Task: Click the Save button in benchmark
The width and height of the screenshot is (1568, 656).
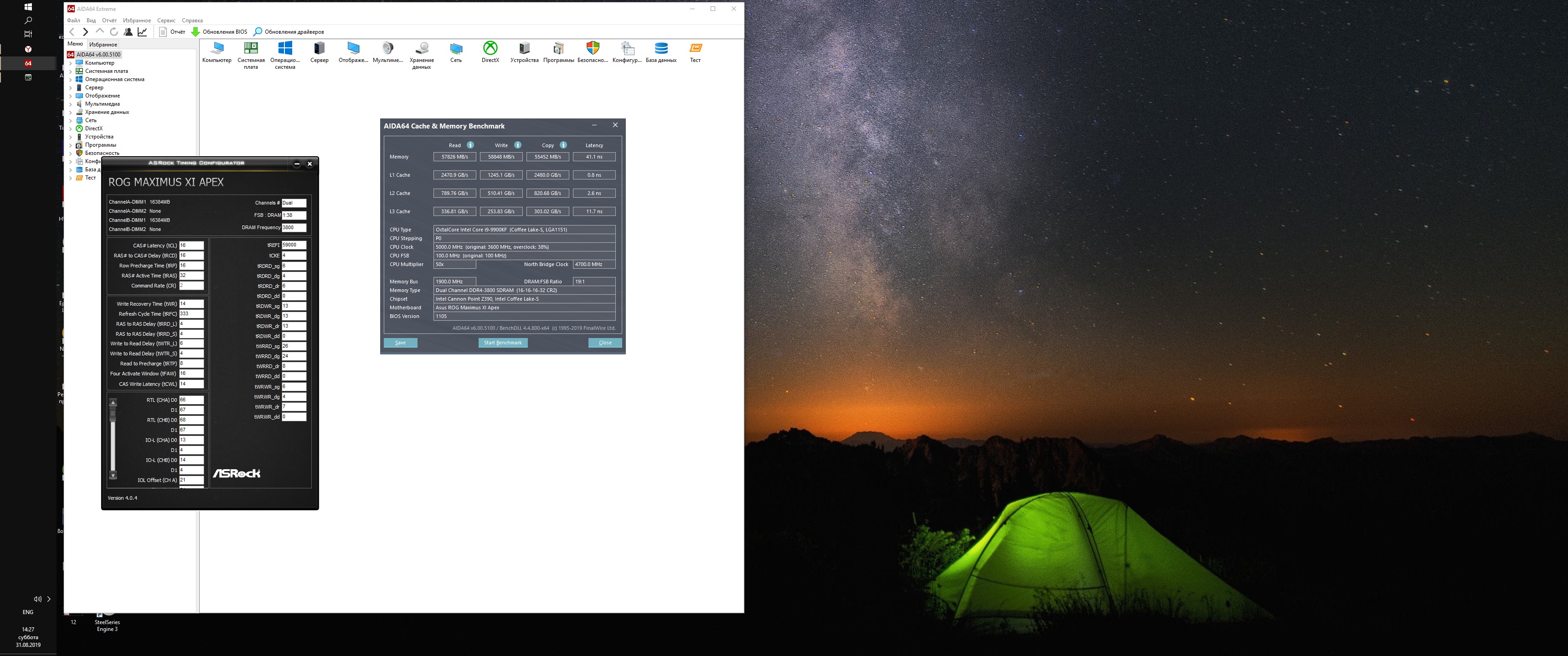Action: coord(400,343)
